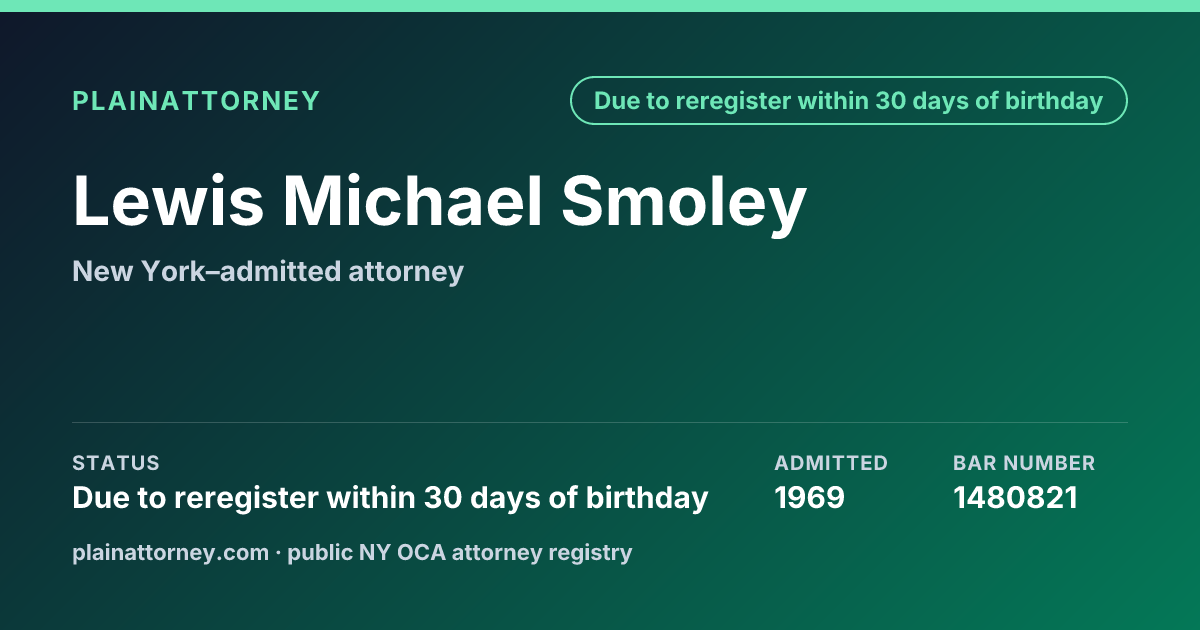This screenshot has height=630, width=1200.
Task: Click the horizontal divider line above STATUS
Action: pyautogui.click(x=600, y=422)
